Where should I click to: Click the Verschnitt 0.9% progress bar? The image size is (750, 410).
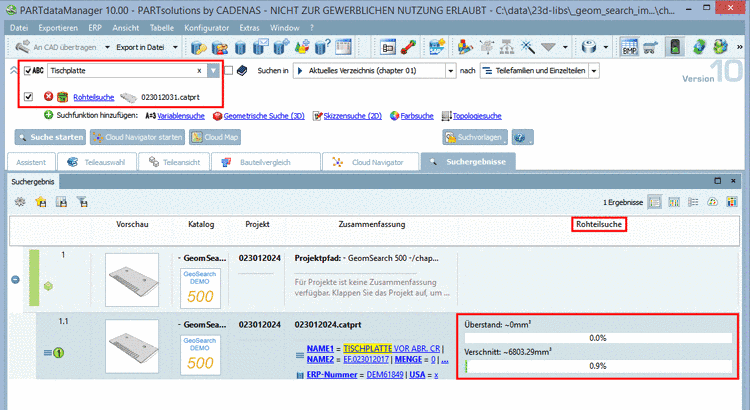click(x=598, y=366)
